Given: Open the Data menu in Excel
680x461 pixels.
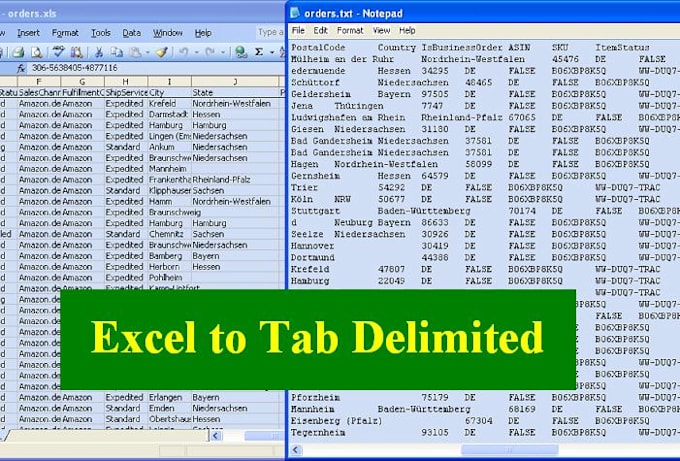Looking at the screenshot, I should 131,33.
